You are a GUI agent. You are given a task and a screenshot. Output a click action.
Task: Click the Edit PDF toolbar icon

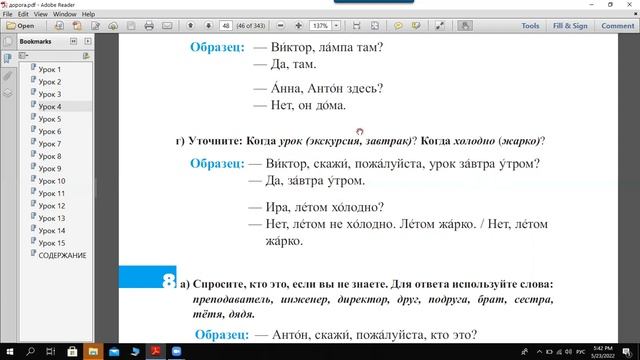[x=95, y=26]
